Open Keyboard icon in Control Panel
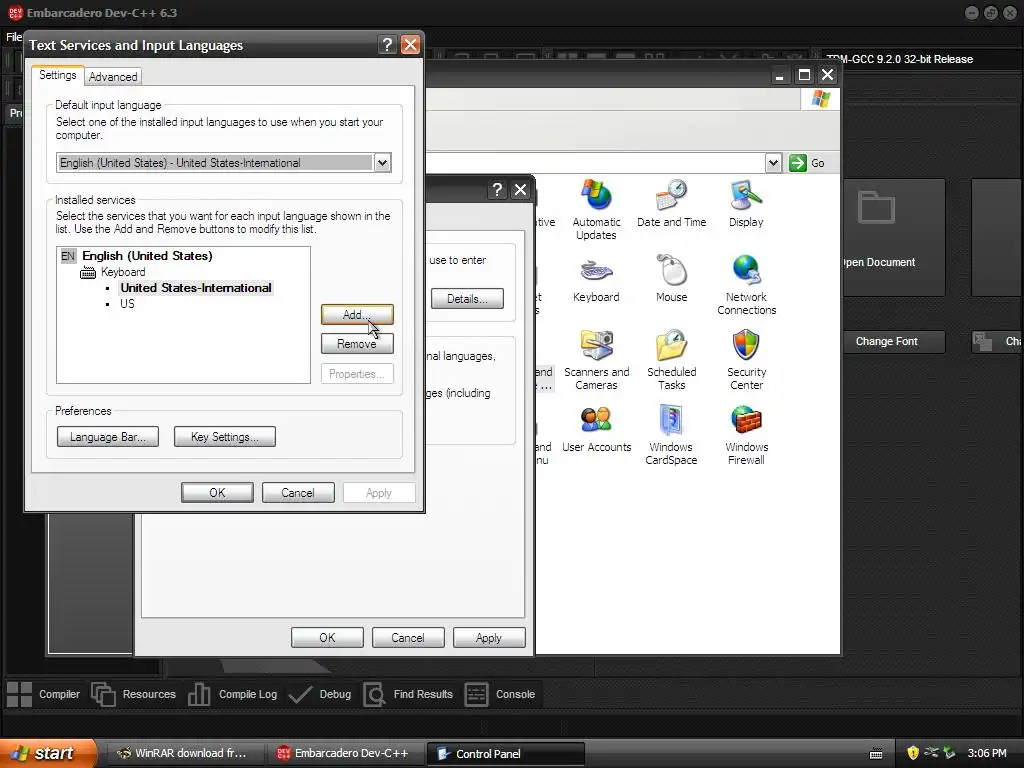1024x768 pixels. (x=596, y=279)
